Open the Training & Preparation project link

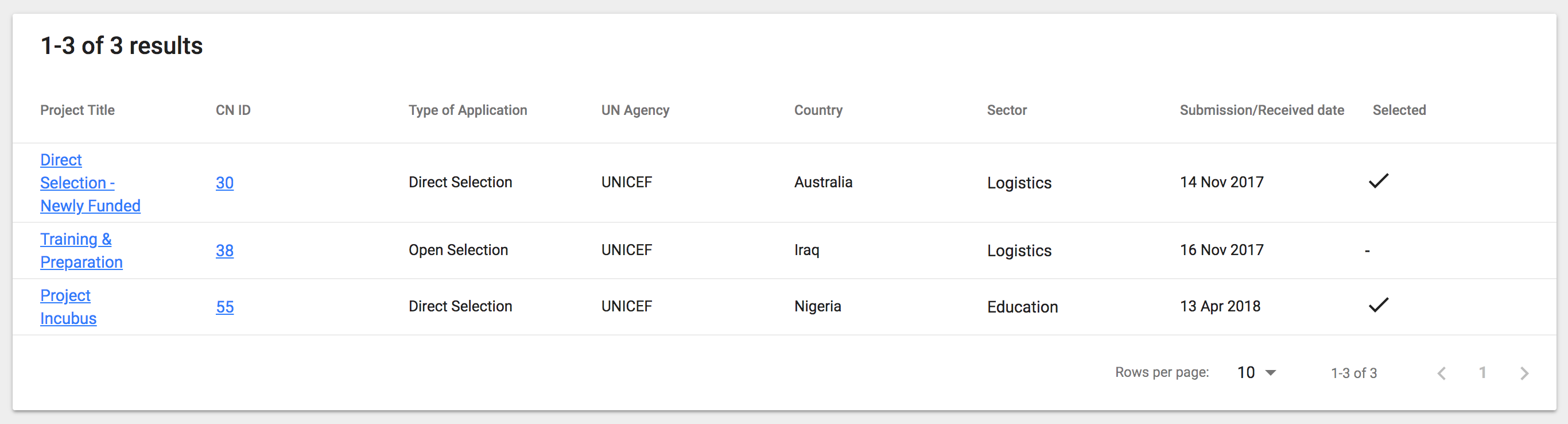tap(81, 250)
